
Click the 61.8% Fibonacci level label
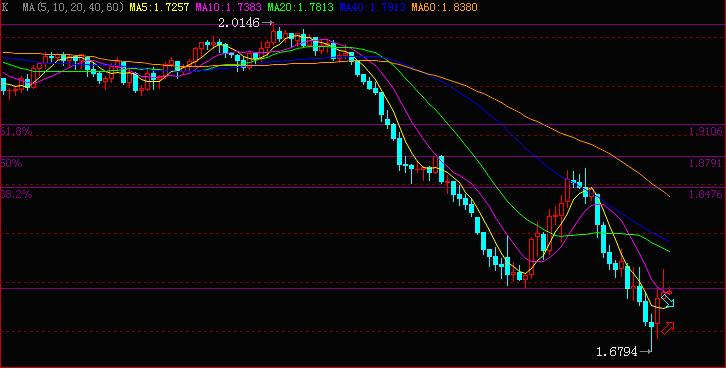16,132
